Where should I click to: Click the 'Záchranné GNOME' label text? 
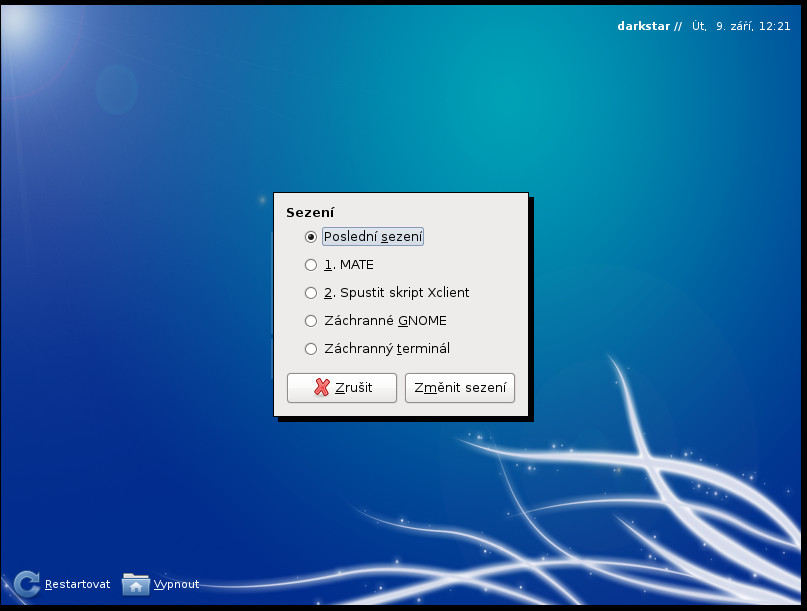point(385,321)
